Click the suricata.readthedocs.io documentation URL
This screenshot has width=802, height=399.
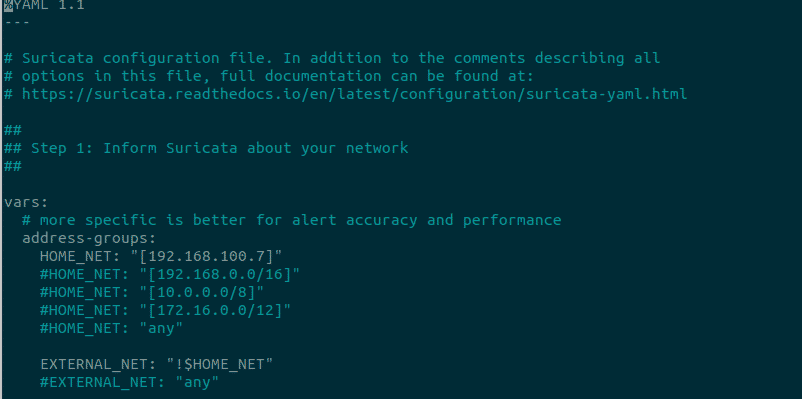354,95
